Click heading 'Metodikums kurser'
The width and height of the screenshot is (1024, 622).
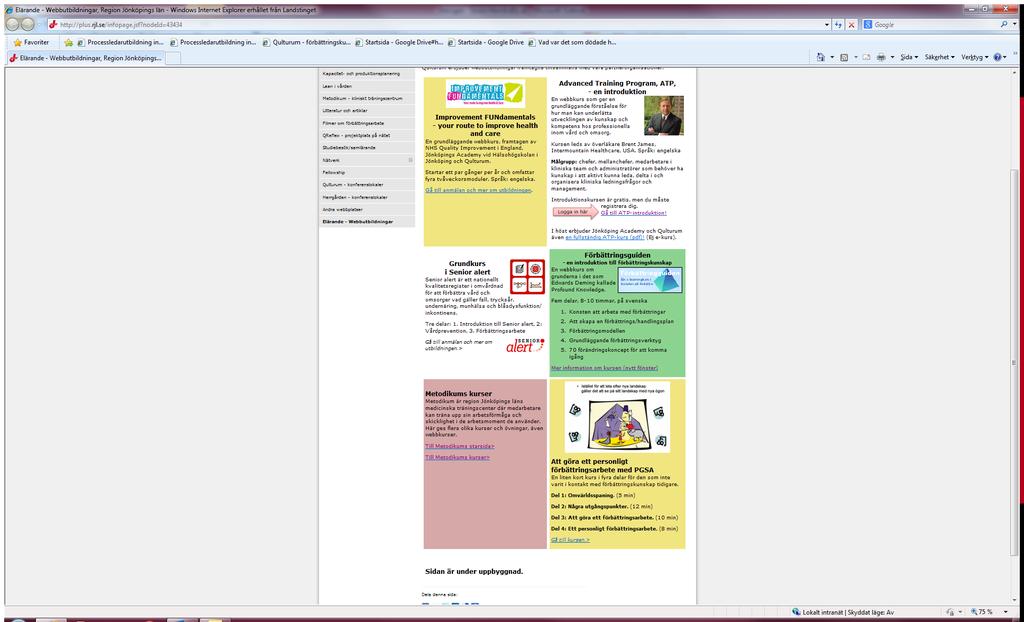pos(458,395)
